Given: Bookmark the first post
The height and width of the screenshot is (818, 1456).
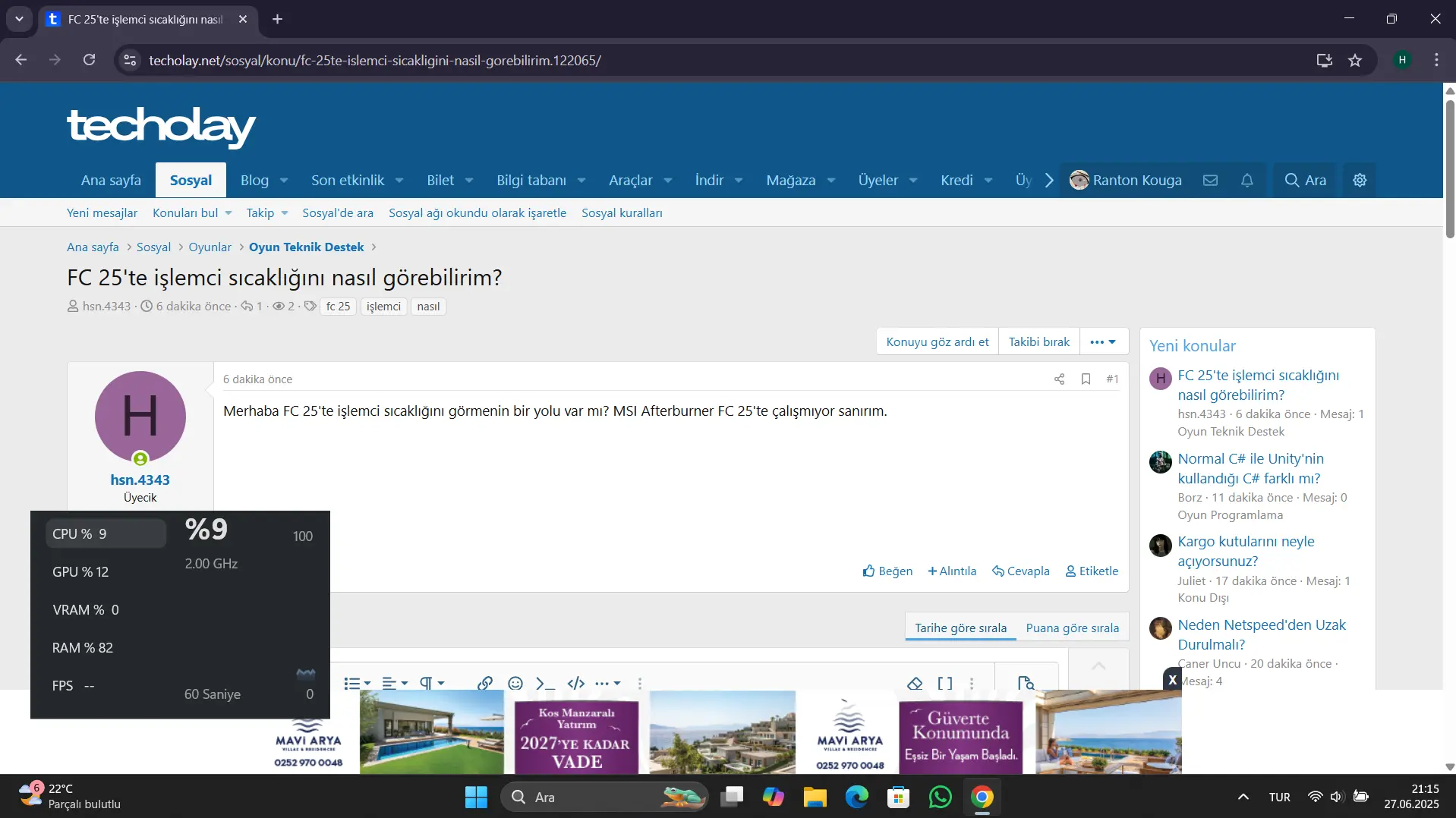Looking at the screenshot, I should click(1086, 379).
